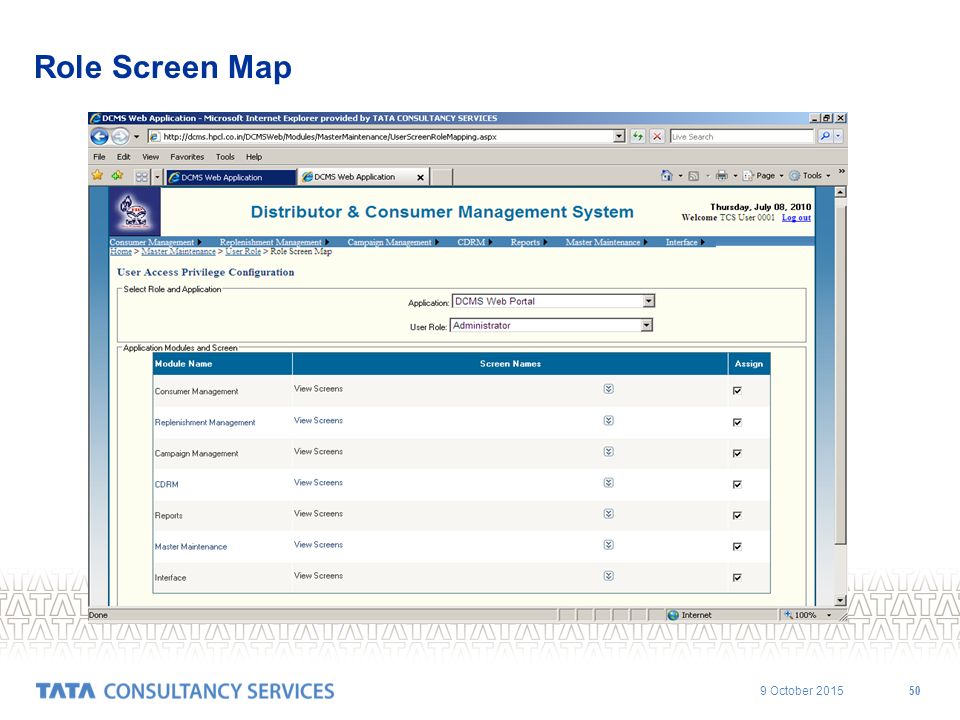The image size is (960, 720).
Task: Click the User Role breadcrumb link
Action: pos(243,252)
